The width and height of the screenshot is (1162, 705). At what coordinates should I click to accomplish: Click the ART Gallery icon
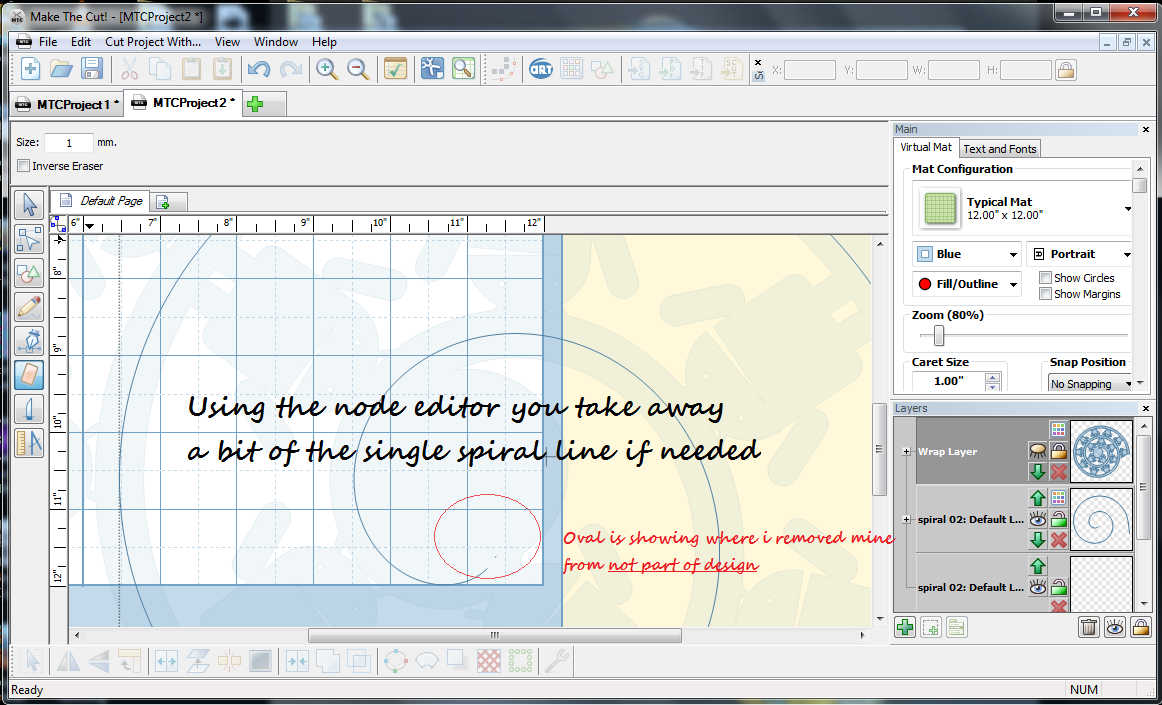coord(541,69)
